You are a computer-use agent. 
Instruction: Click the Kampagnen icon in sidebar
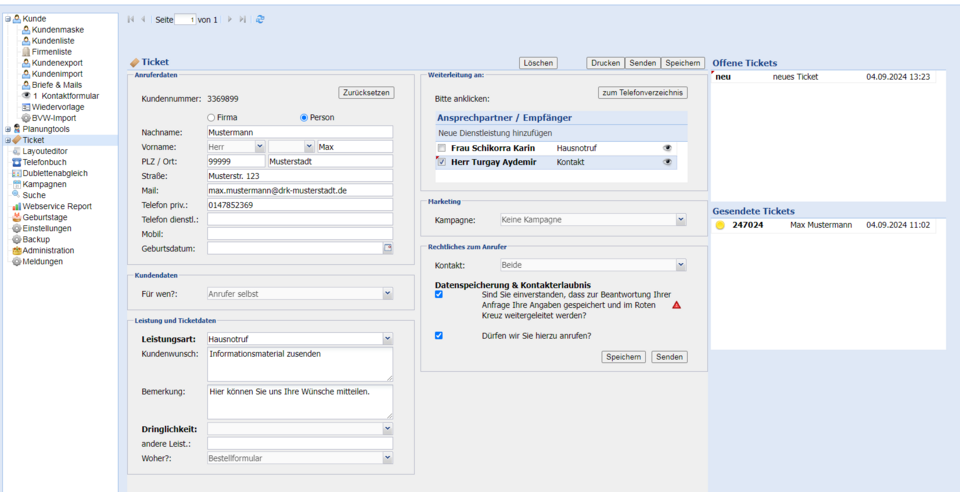click(17, 184)
